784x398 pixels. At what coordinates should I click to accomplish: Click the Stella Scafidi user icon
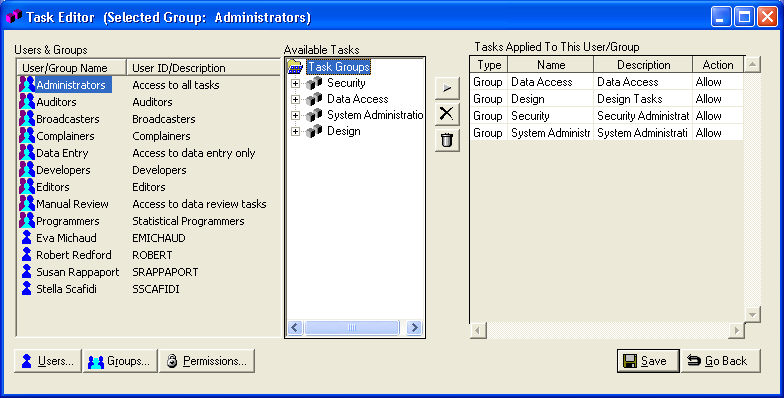pyautogui.click(x=27, y=288)
